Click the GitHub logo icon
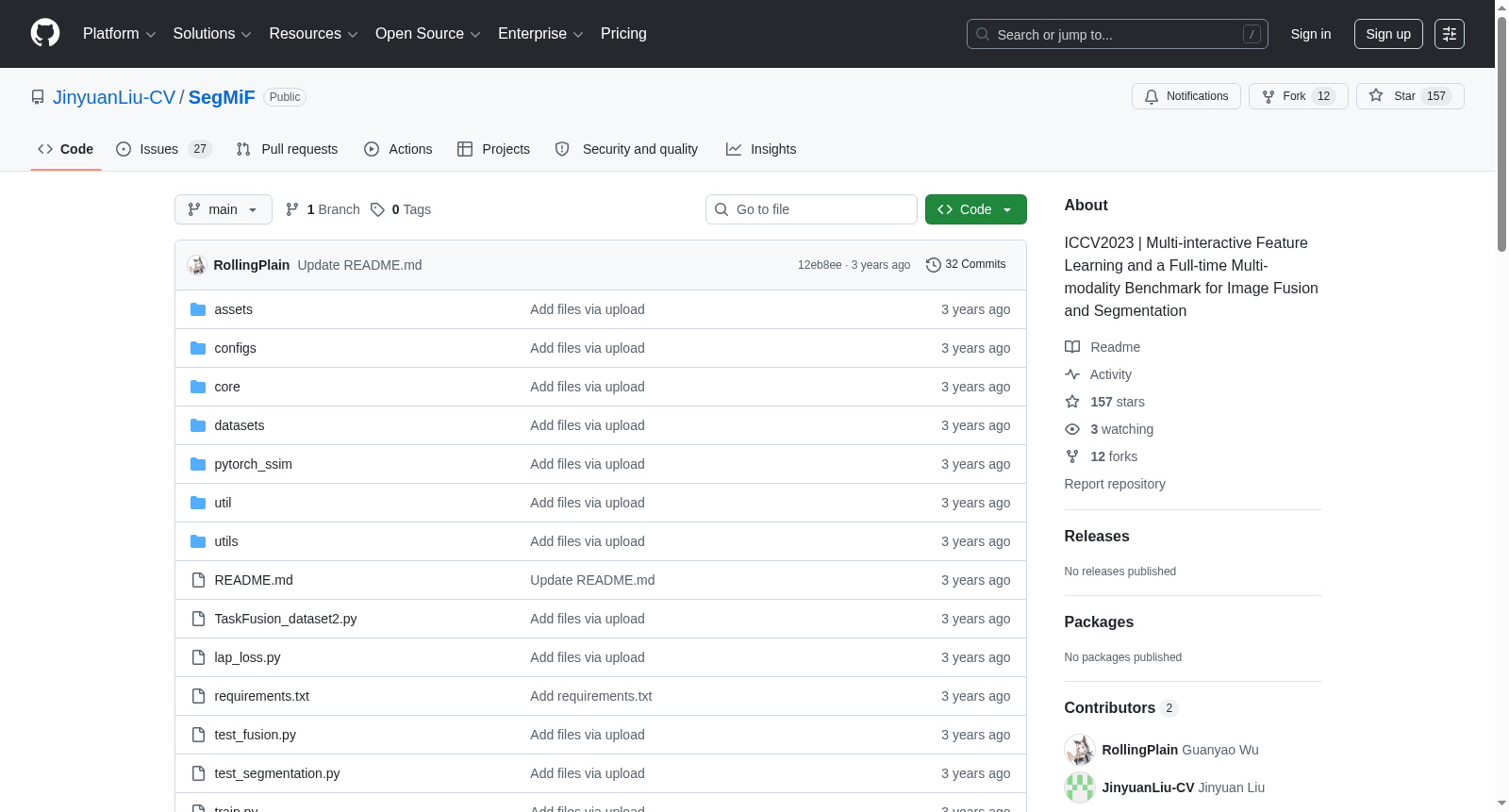The image size is (1509, 812). [45, 33]
